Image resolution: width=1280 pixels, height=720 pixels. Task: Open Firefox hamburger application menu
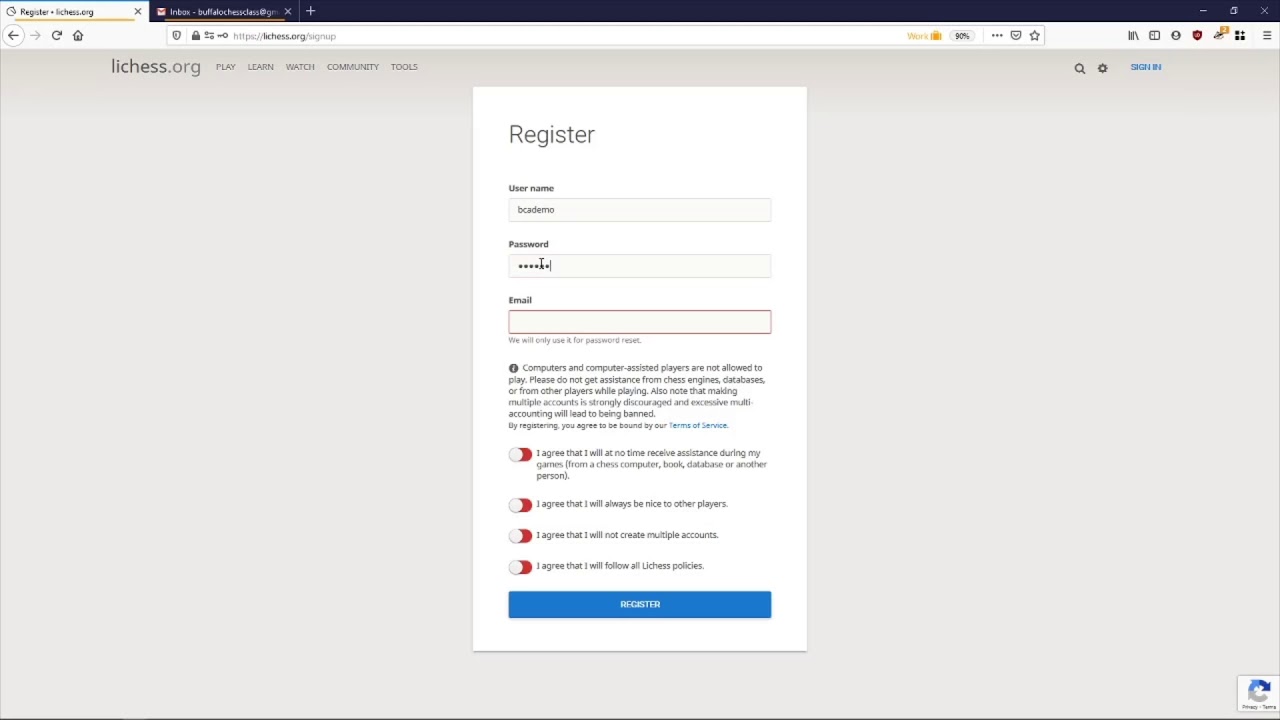(x=1267, y=36)
